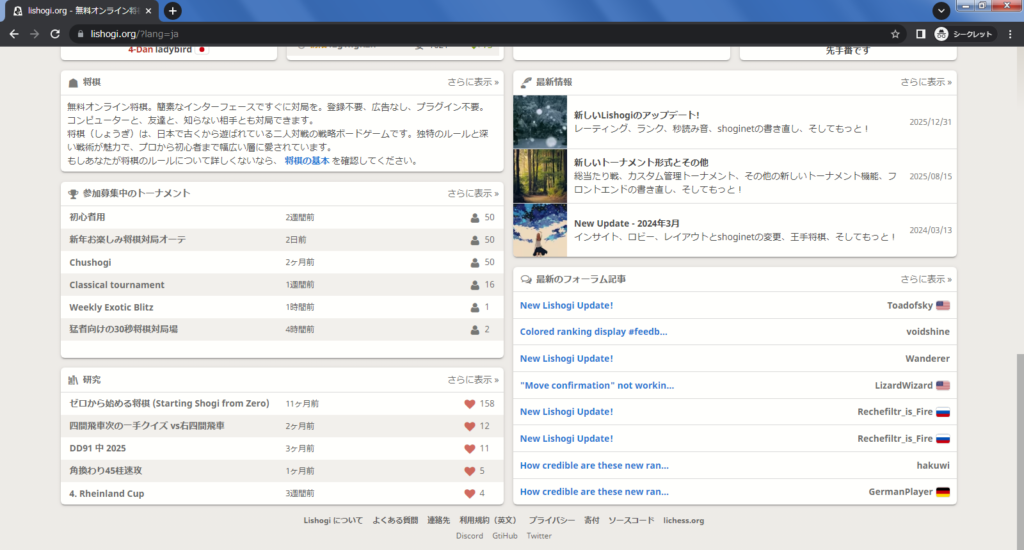Image resolution: width=1024 pixels, height=550 pixels.
Task: Show more studies via さらに表示
Action: click(x=473, y=380)
